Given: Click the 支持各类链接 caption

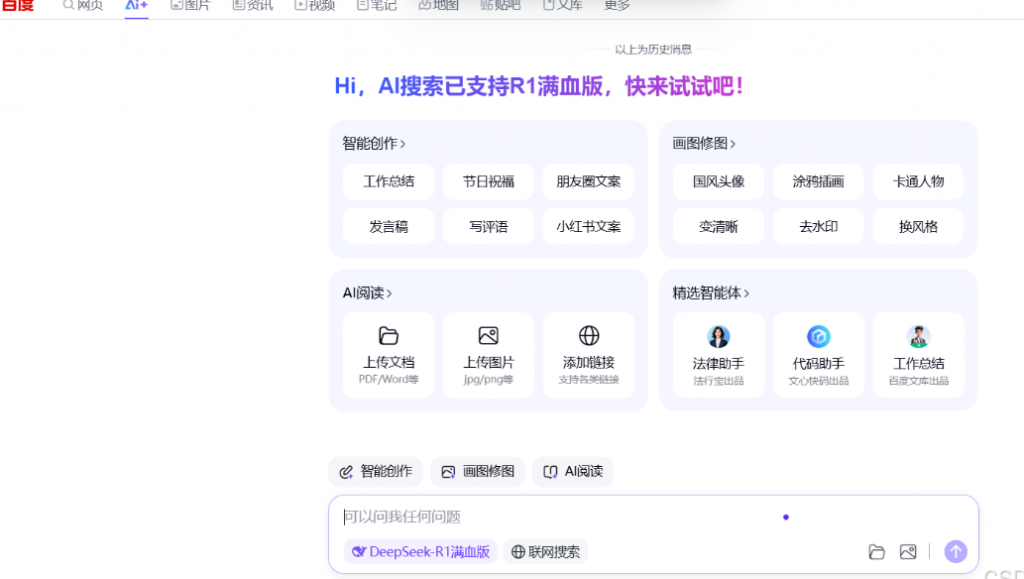Looking at the screenshot, I should click(588, 379).
